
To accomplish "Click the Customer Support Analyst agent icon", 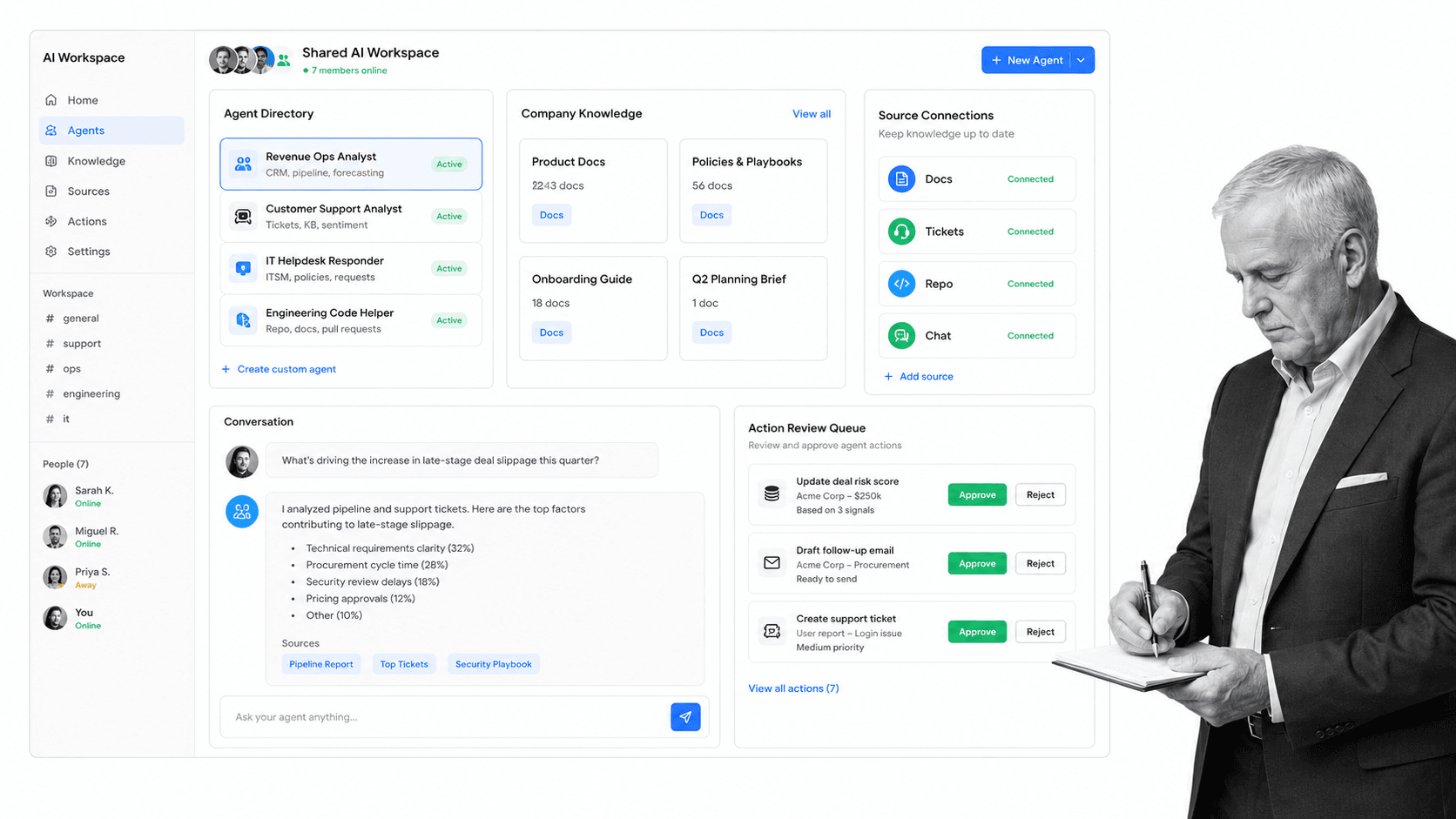I will [x=243, y=216].
